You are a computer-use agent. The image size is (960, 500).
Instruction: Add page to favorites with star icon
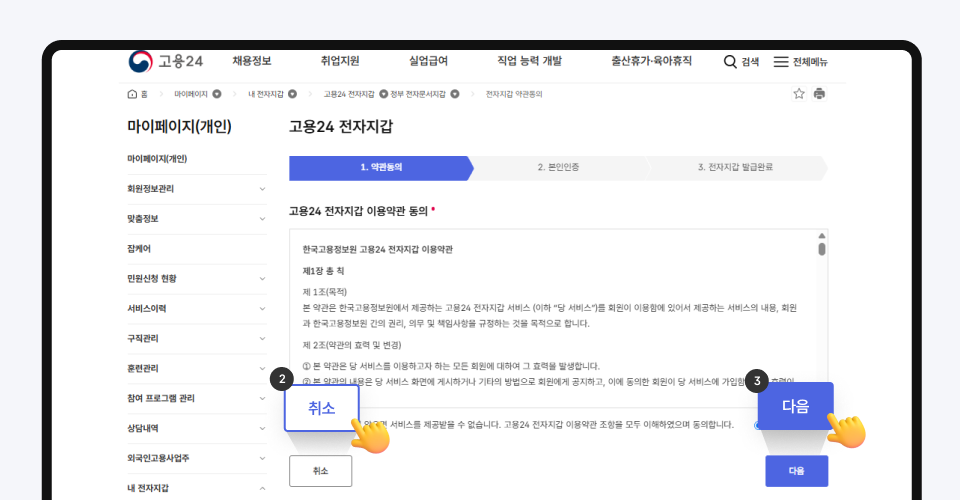799,94
